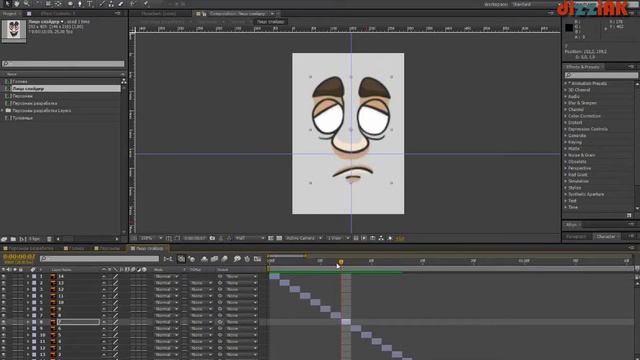Switch to Голова timeline tab
This screenshot has width=640, height=360.
pyautogui.click(x=74, y=248)
